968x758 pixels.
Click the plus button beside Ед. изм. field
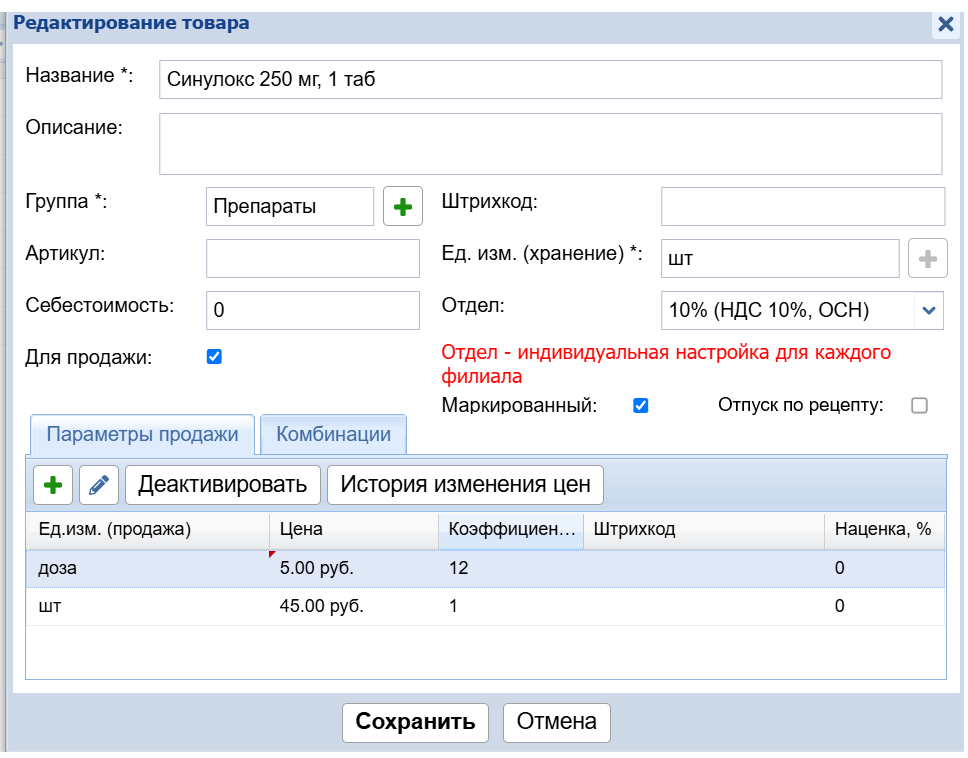click(x=927, y=259)
